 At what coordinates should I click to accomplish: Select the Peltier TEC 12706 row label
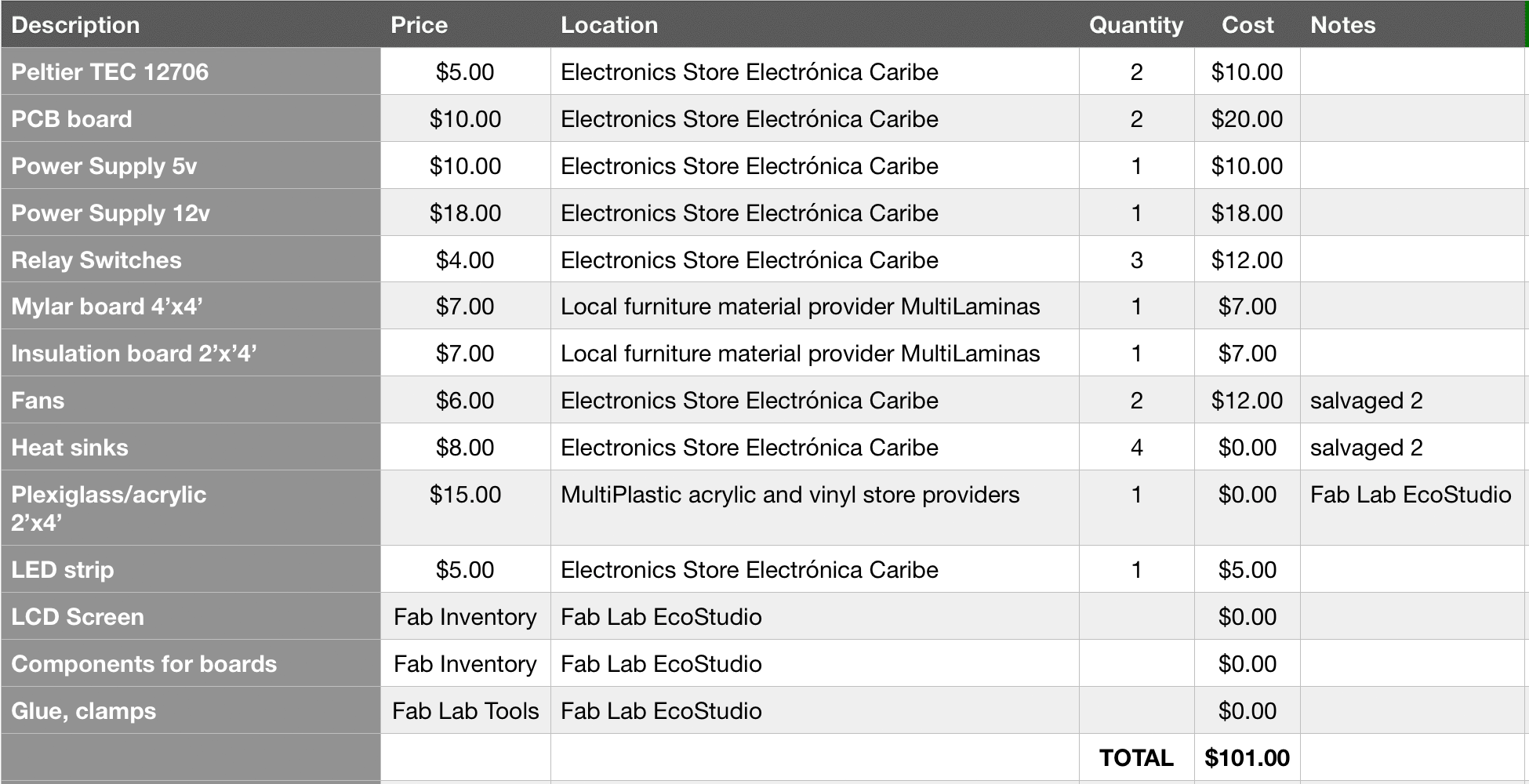[191, 71]
